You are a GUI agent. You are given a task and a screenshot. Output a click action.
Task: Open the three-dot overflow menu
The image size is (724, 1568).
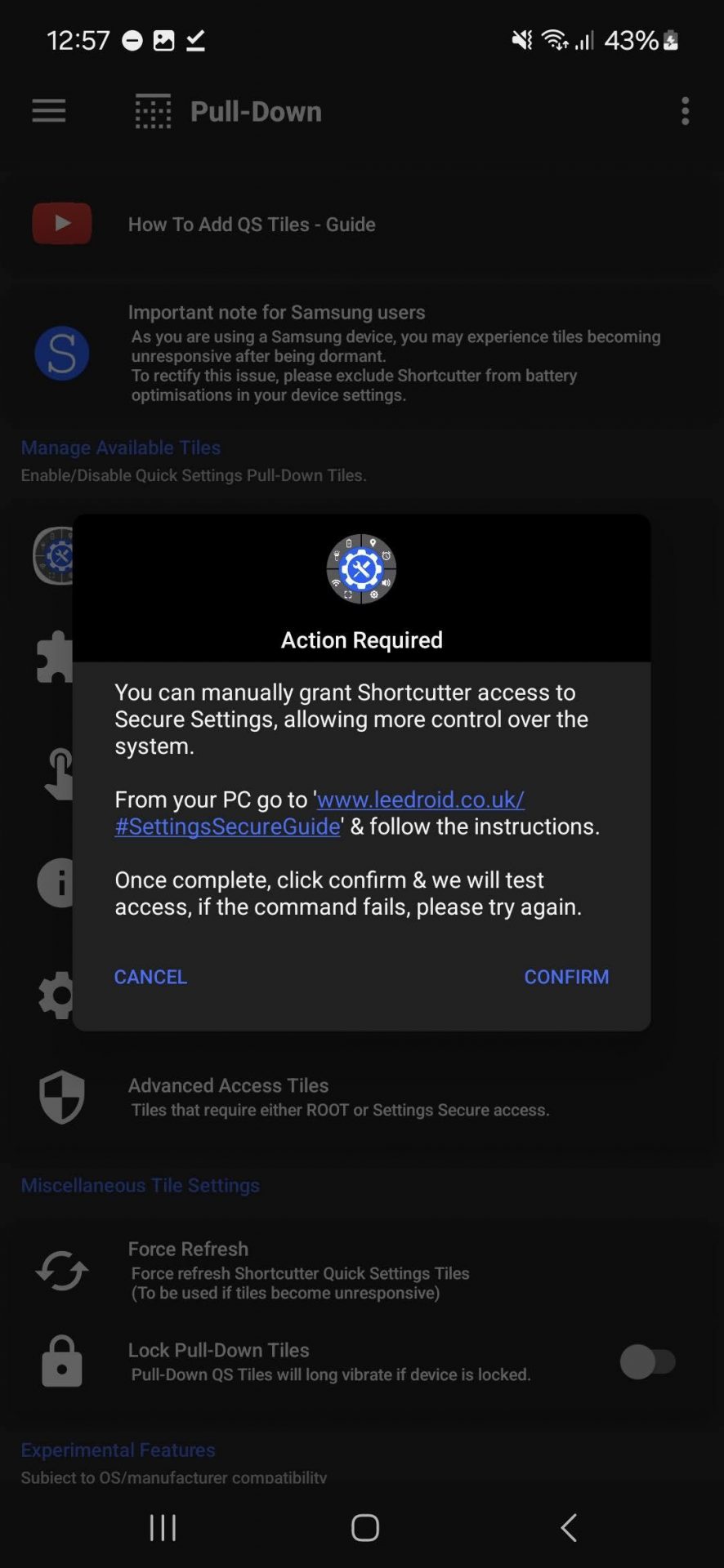pos(685,111)
